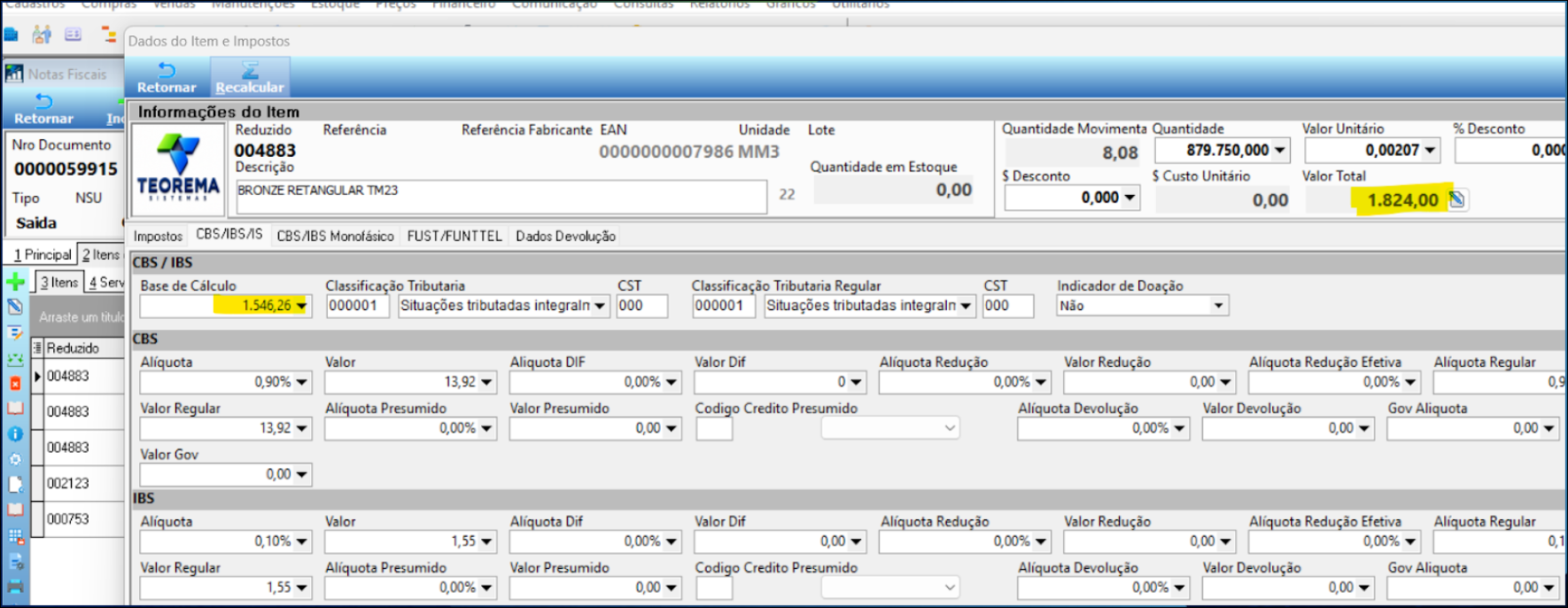Click the IBS Valor field showing 1,55
Viewport: 1568px width, 608px height.
tap(410, 542)
